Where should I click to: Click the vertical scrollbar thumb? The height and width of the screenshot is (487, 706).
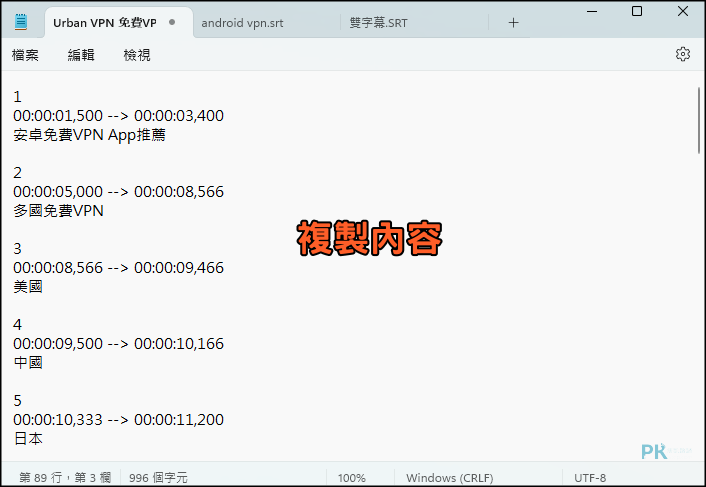pos(699,121)
